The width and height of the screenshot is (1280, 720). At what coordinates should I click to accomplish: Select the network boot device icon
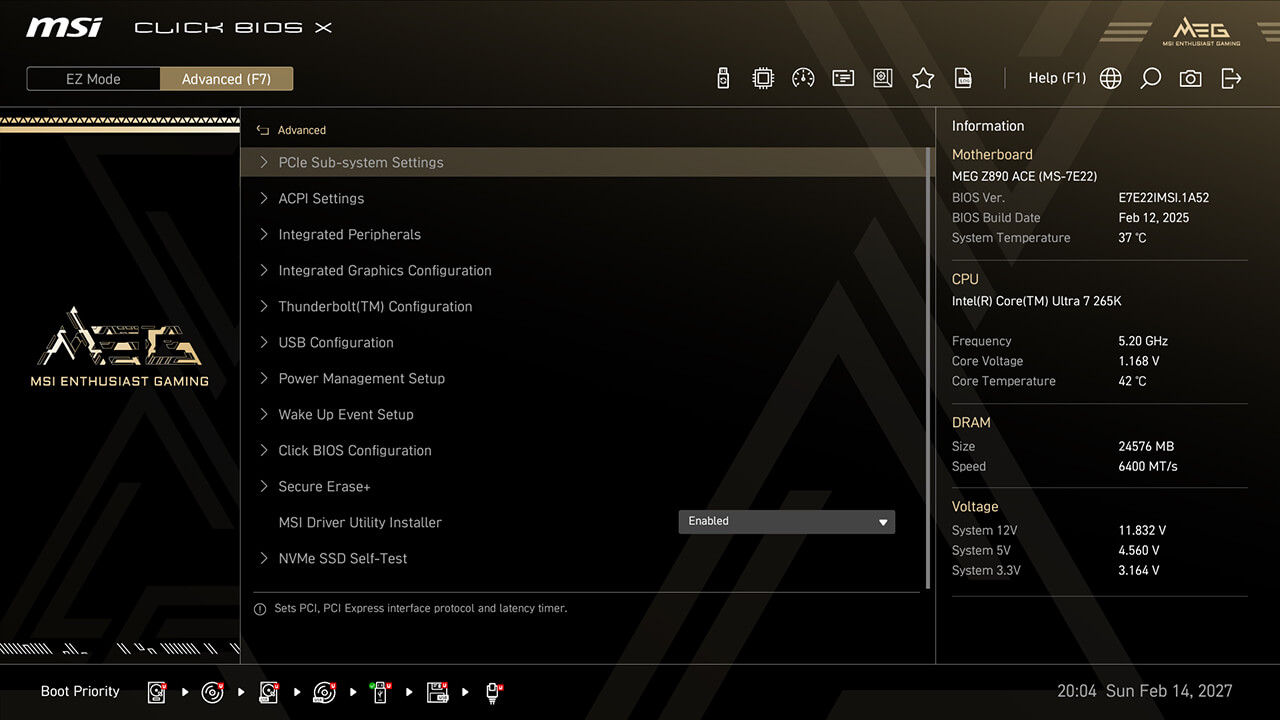(493, 692)
